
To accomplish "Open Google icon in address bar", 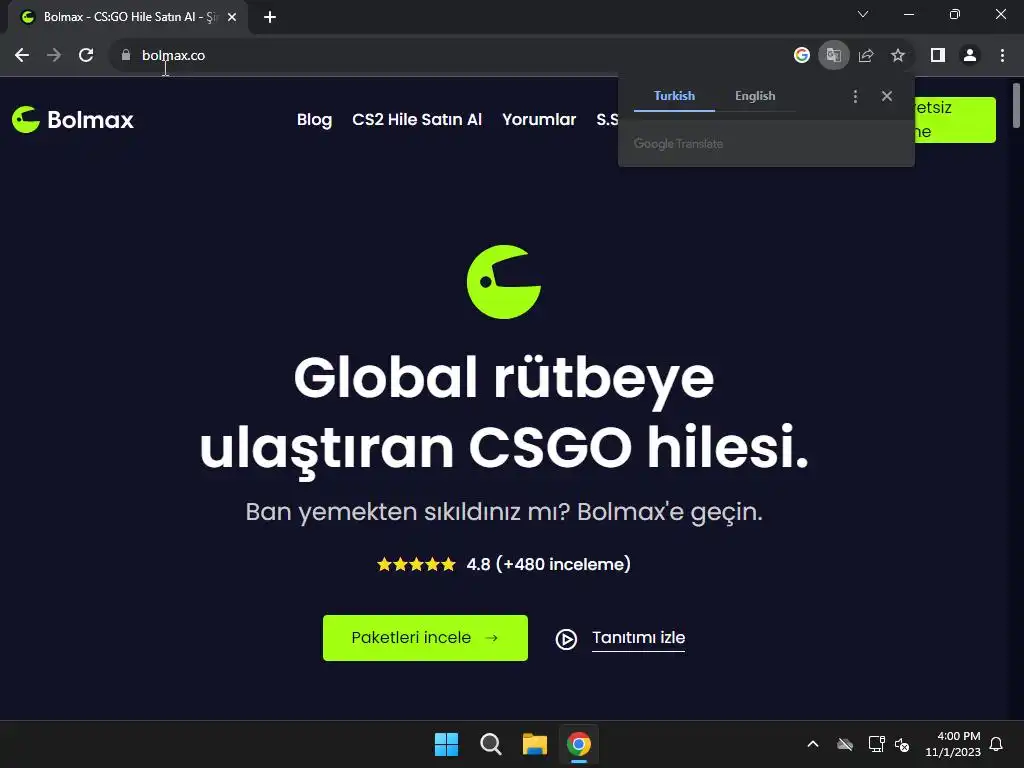I will [x=802, y=56].
